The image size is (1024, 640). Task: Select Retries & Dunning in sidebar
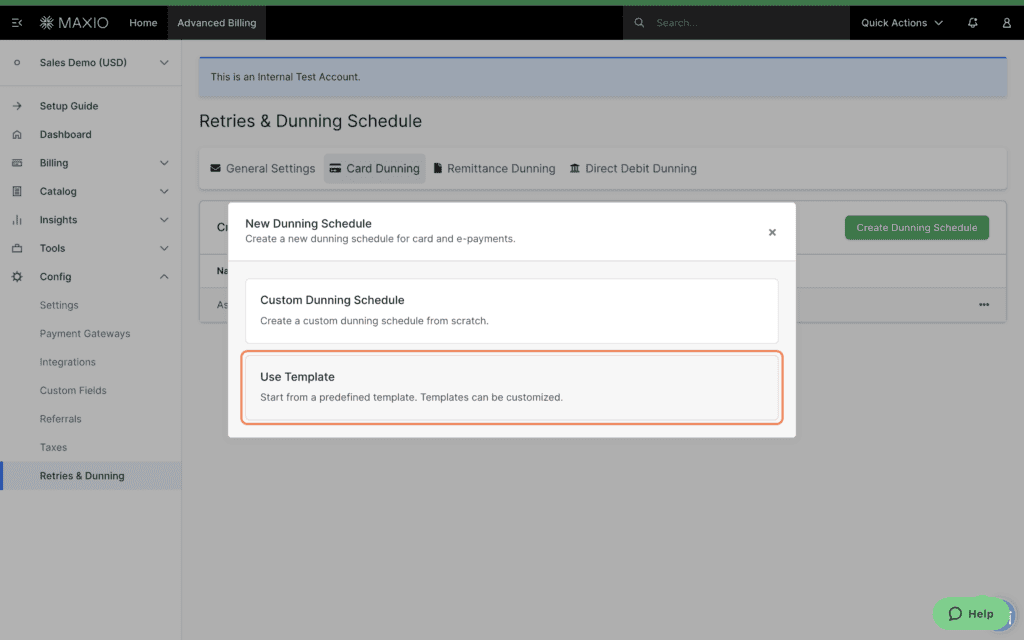(x=91, y=476)
